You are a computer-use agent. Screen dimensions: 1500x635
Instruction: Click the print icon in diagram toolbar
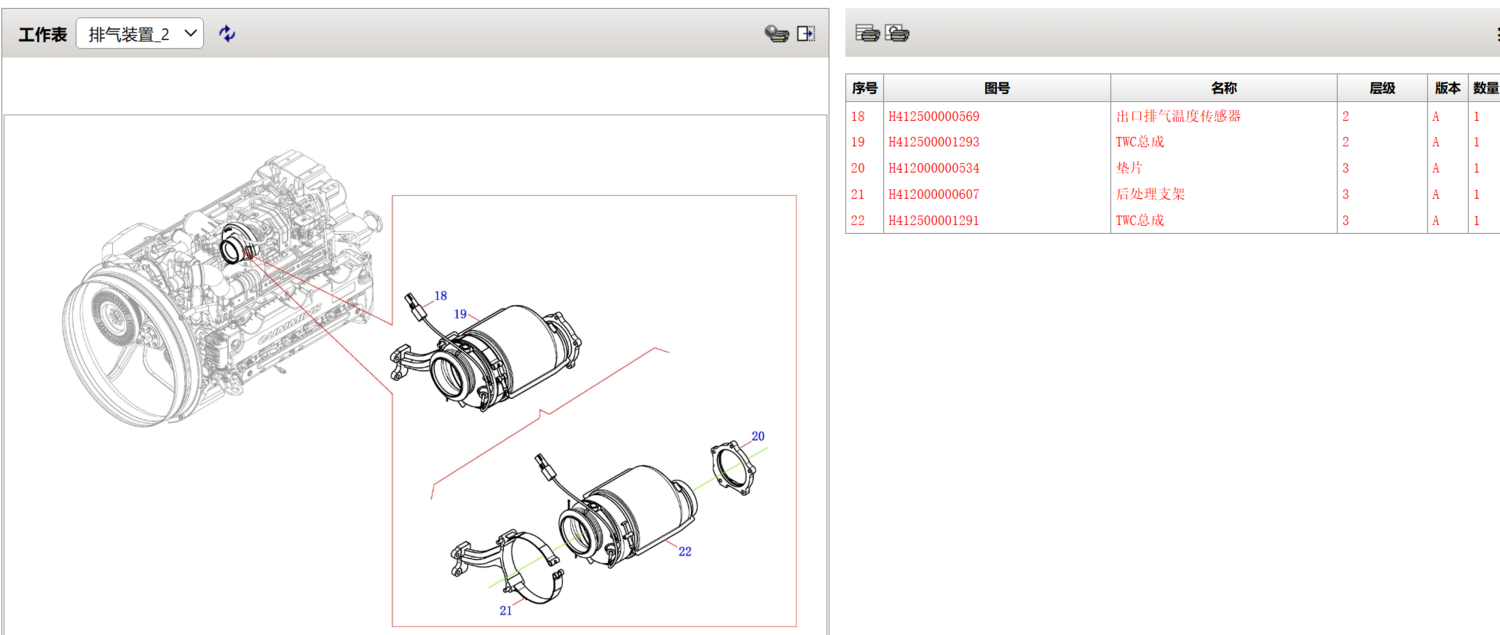[776, 34]
